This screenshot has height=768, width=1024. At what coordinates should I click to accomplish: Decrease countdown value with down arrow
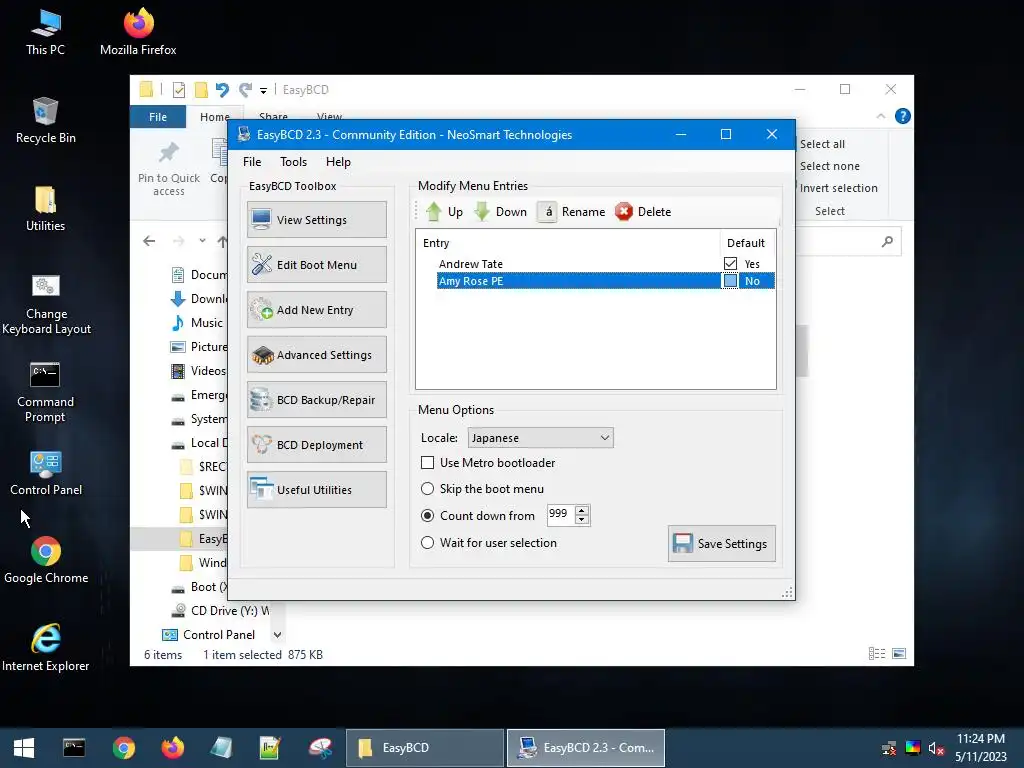click(x=582, y=520)
